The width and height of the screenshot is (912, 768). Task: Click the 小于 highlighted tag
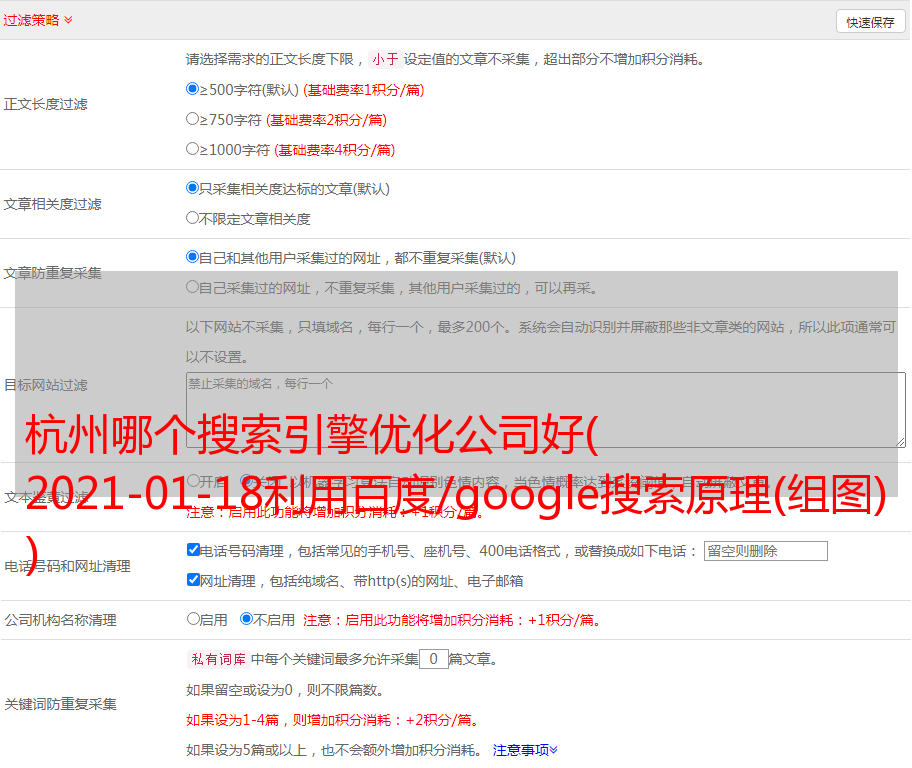click(385, 59)
